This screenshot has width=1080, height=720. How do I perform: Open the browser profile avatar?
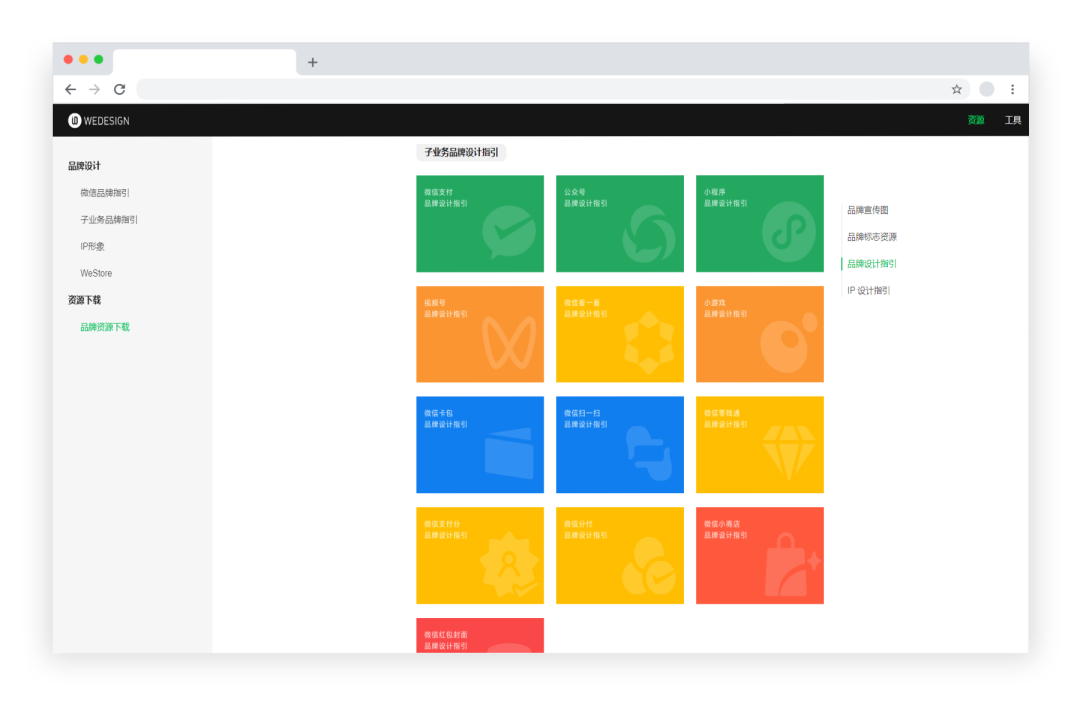(x=986, y=89)
